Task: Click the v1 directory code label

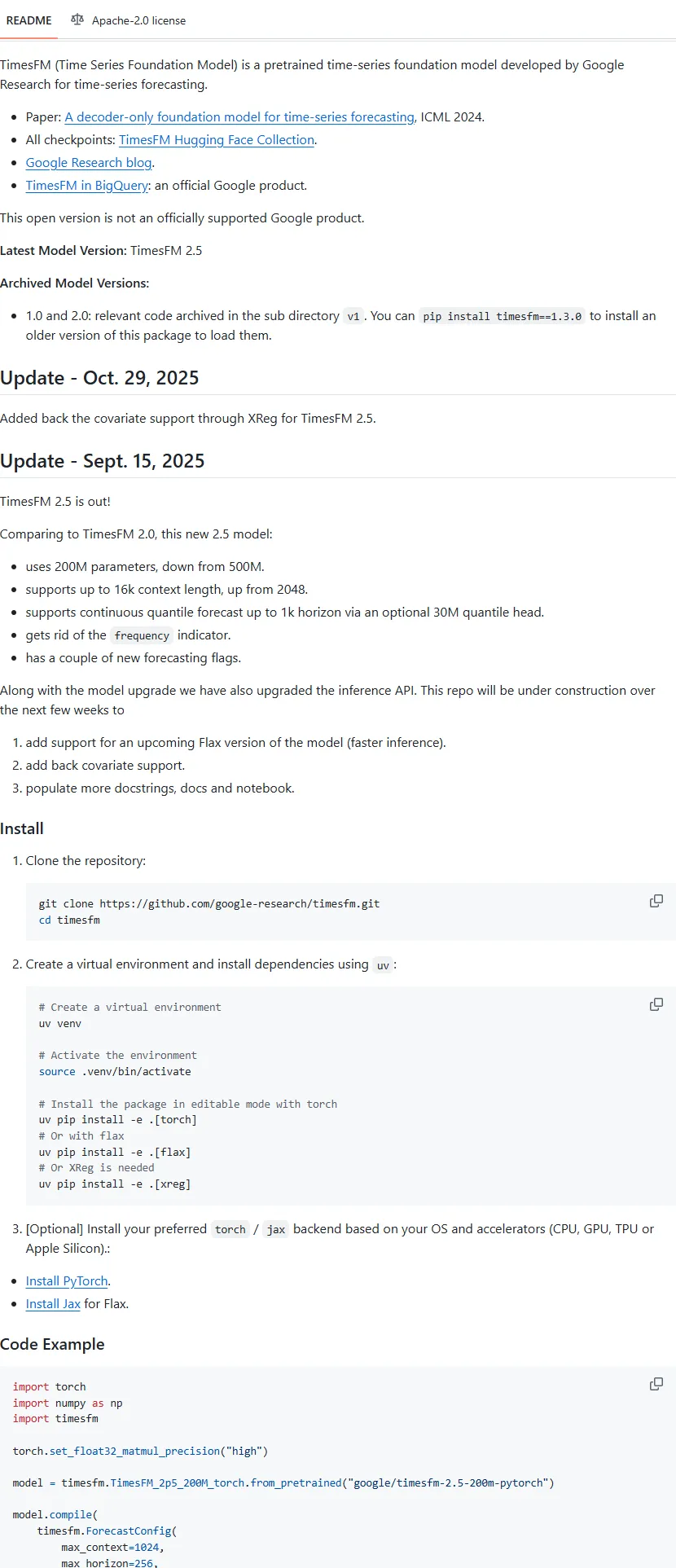Action: click(353, 316)
